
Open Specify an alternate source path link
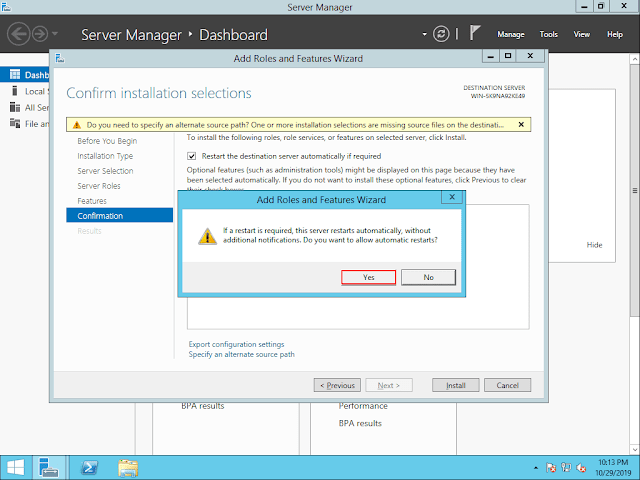click(x=241, y=354)
